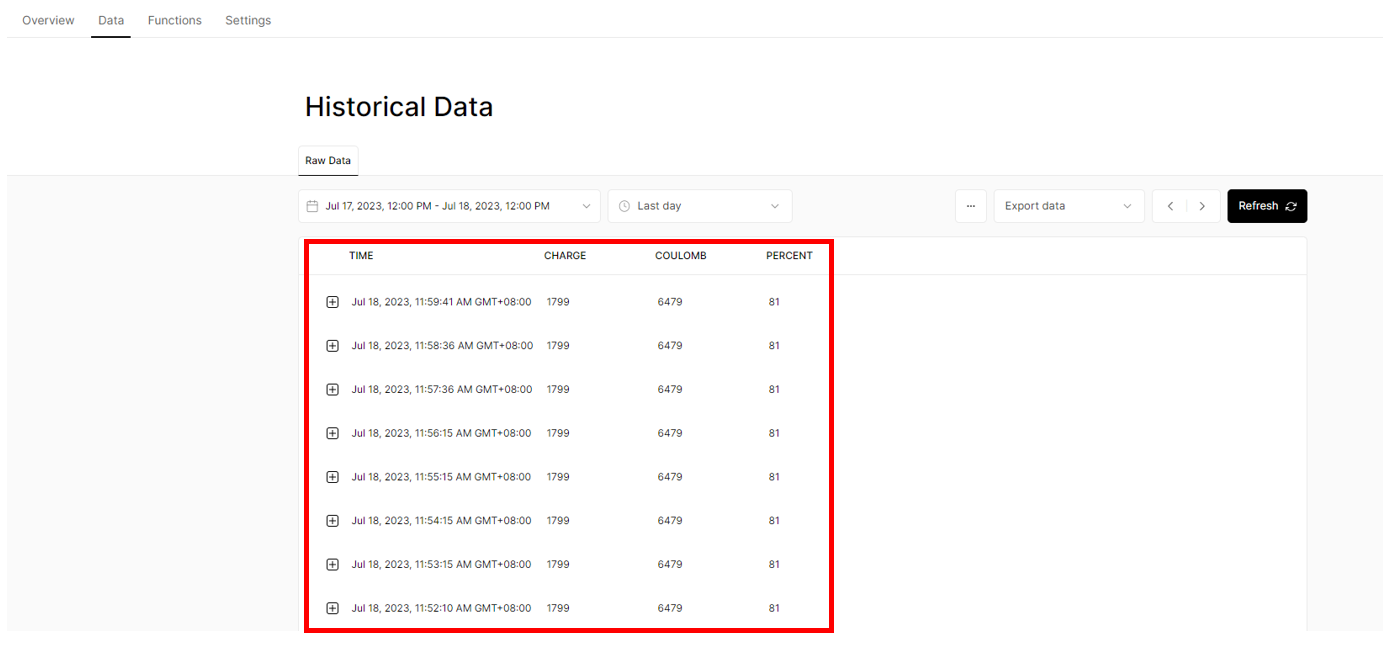Click coulomb value 6479 in 11:58:36 row
1383x661 pixels.
pos(670,346)
